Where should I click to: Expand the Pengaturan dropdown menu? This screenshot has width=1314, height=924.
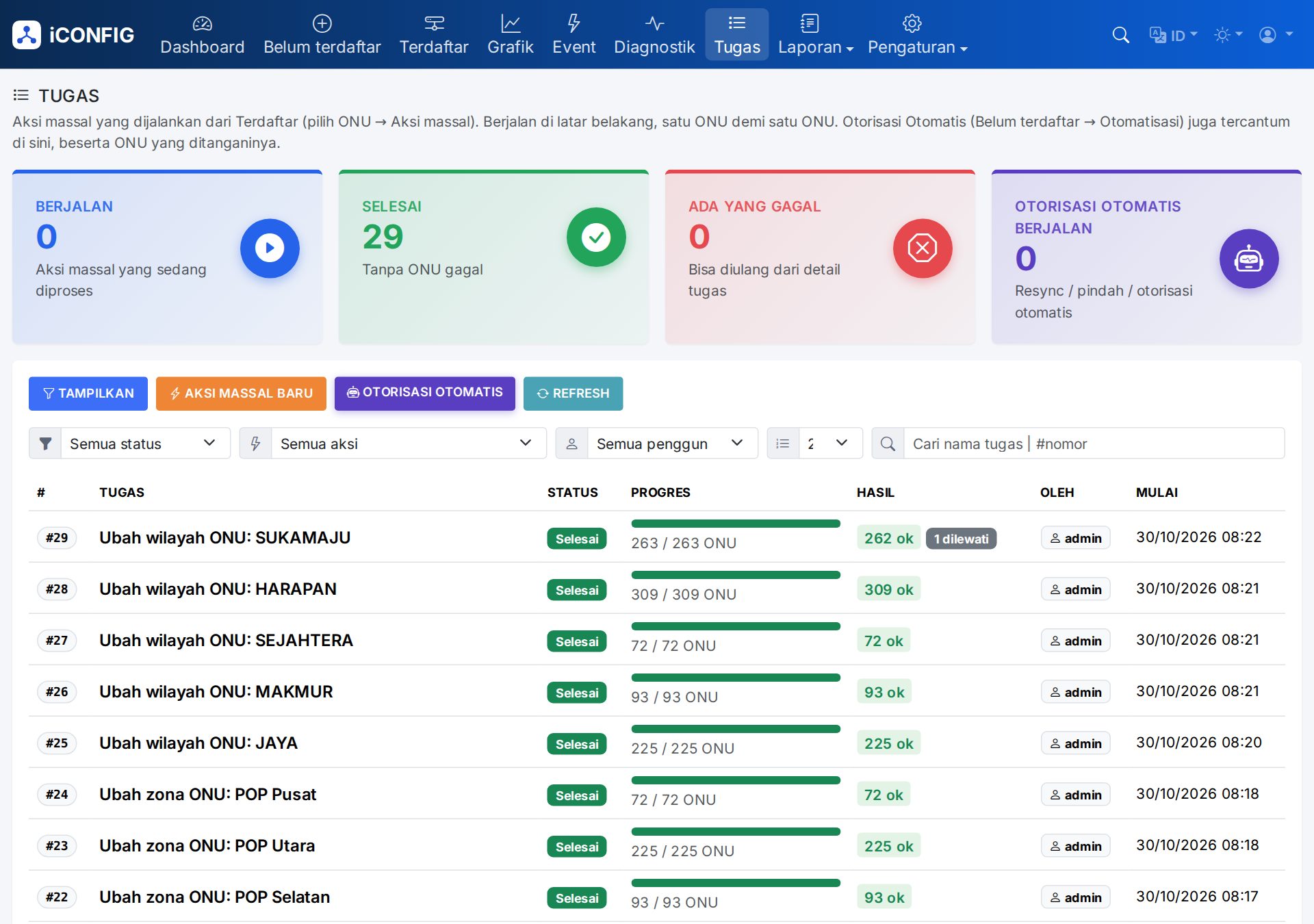917,35
